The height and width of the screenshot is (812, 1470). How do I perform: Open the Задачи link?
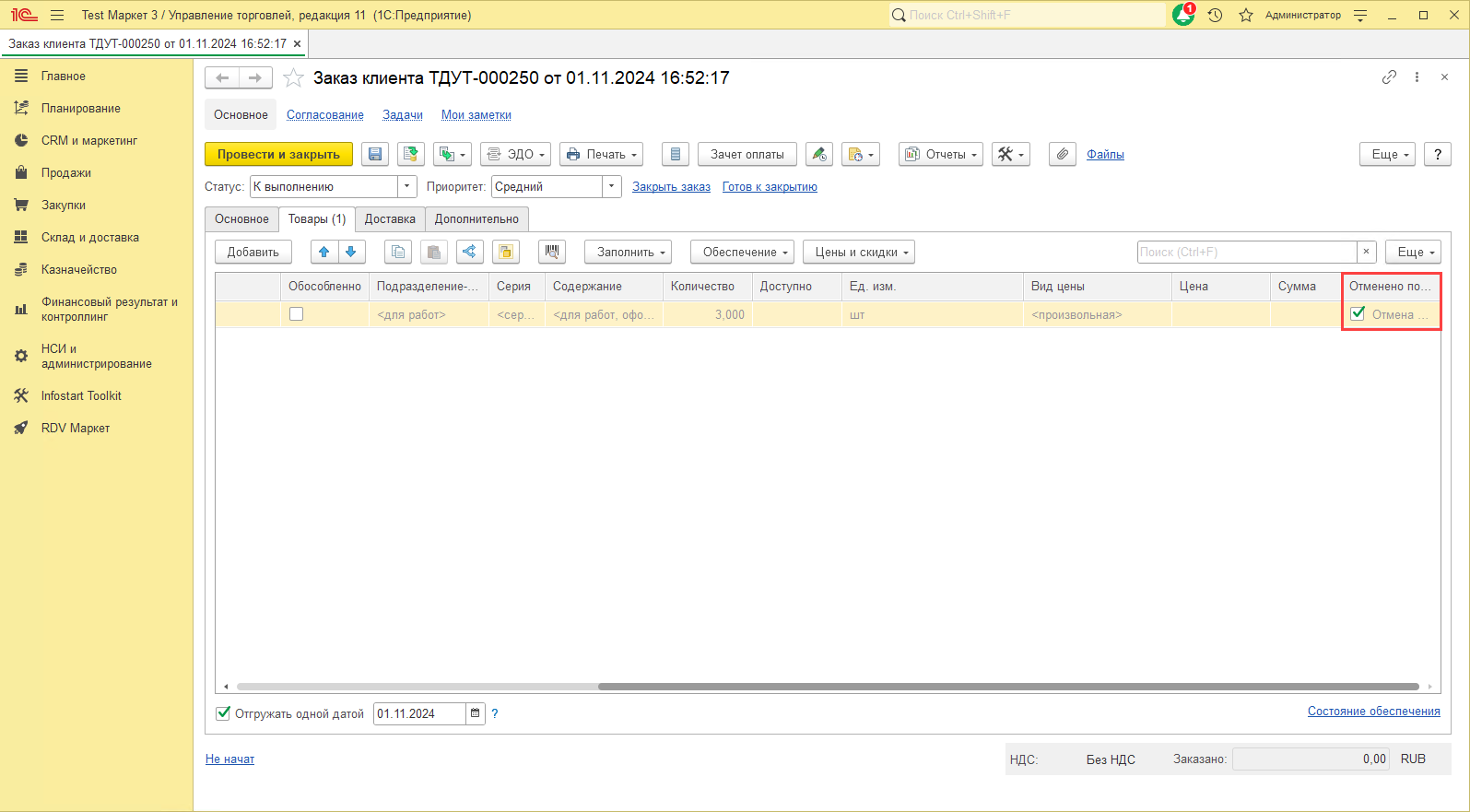403,115
